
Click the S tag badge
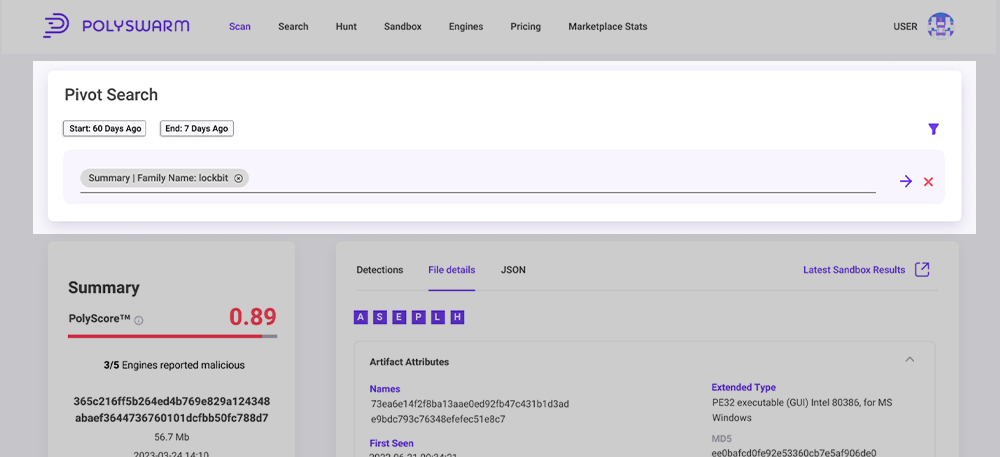(x=379, y=317)
